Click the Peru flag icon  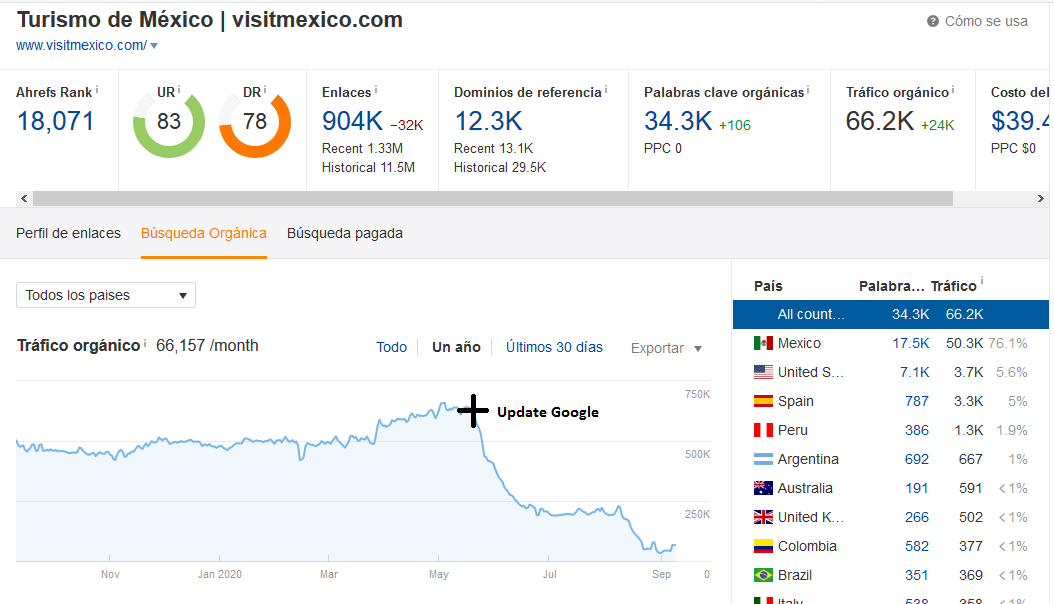(763, 430)
